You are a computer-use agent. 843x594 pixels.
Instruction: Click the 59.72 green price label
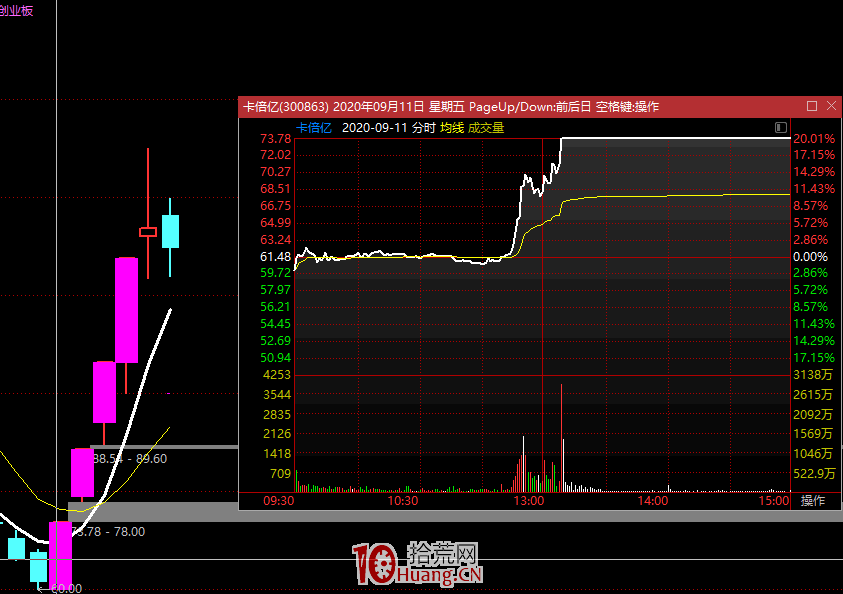point(275,273)
